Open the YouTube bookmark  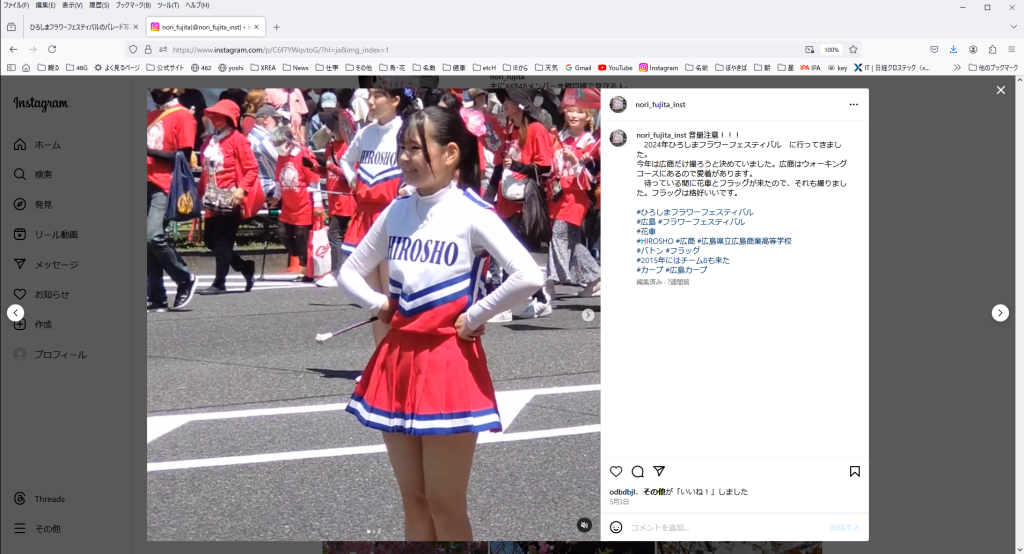point(615,68)
